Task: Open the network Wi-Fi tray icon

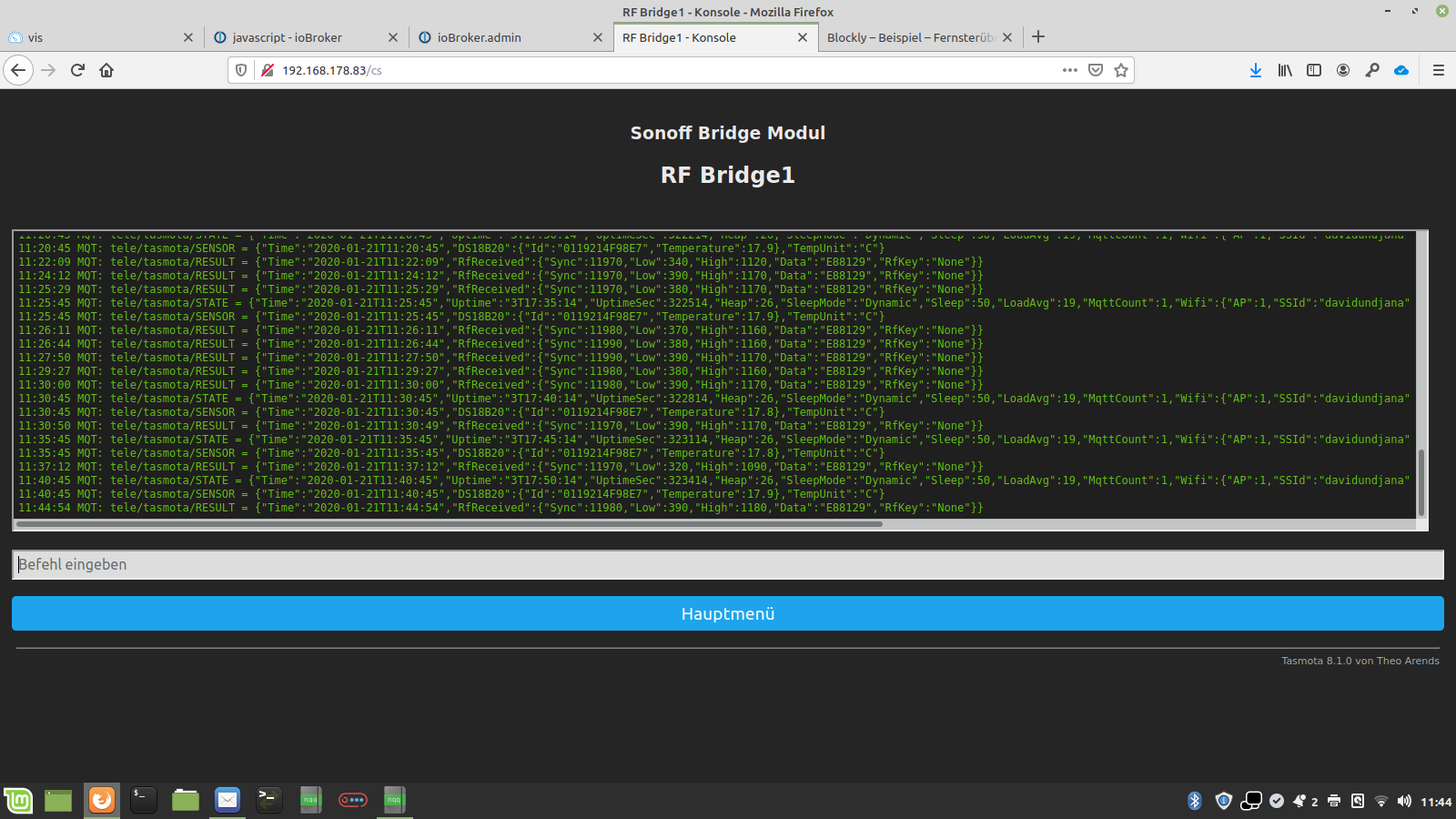Action: 1381,801
